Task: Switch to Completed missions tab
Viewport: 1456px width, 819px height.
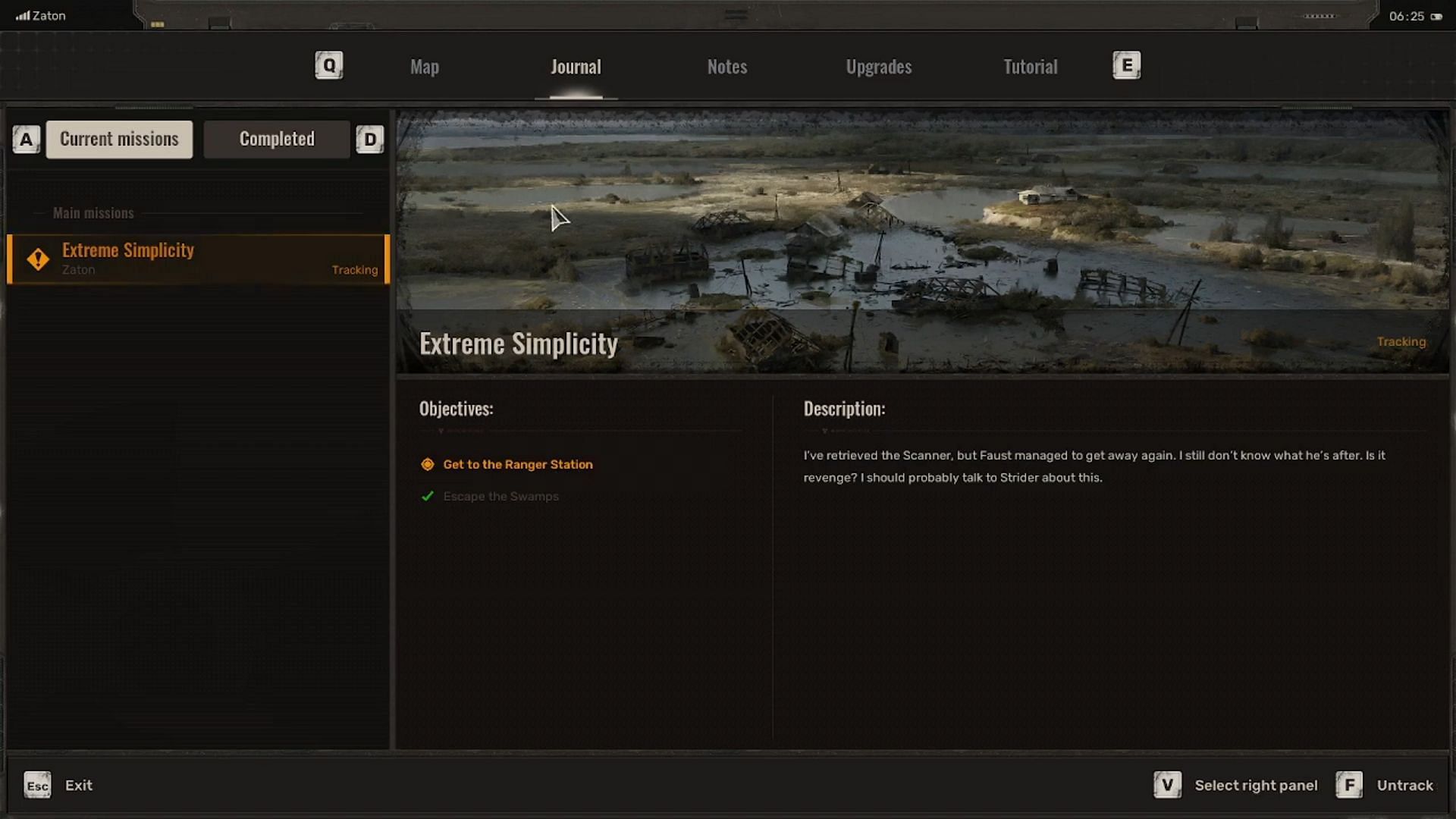Action: pyautogui.click(x=277, y=139)
